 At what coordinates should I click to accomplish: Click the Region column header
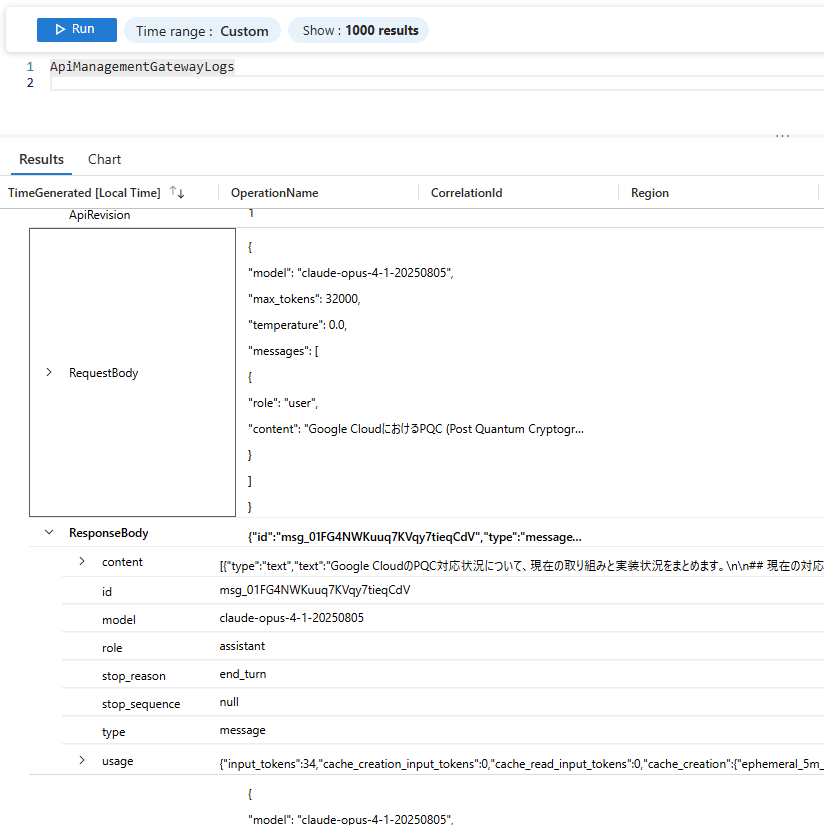click(x=649, y=193)
